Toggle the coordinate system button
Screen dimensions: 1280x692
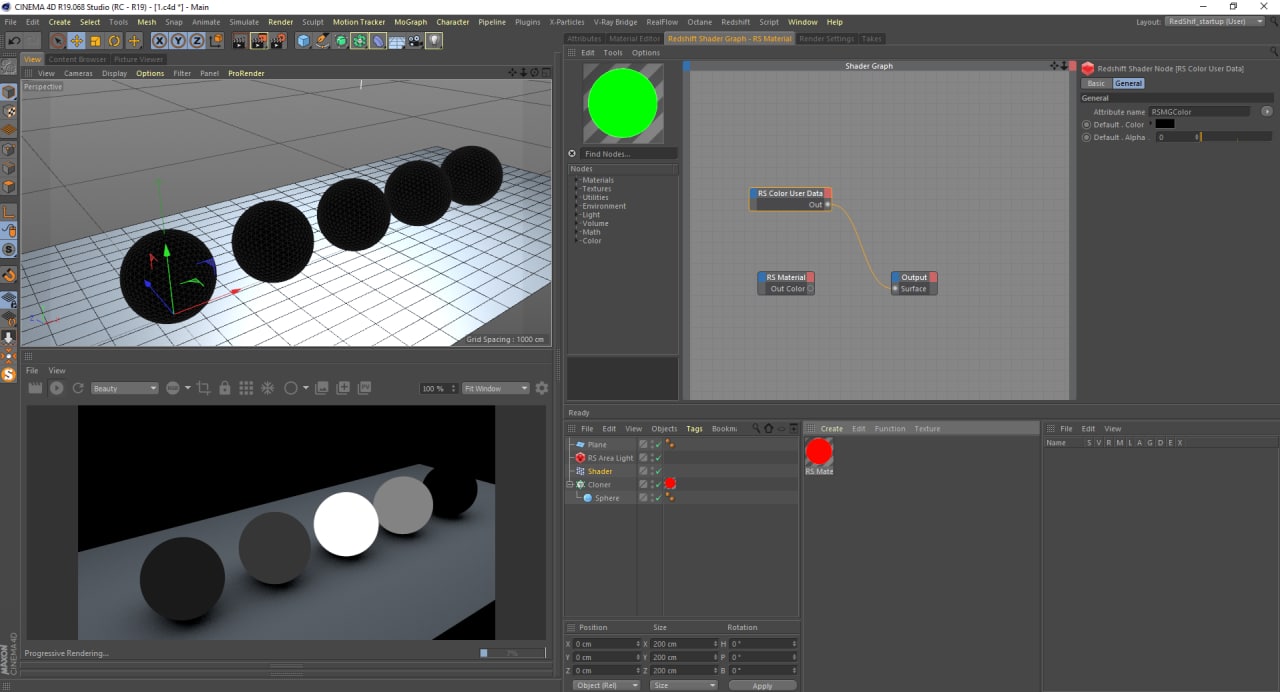coord(215,41)
